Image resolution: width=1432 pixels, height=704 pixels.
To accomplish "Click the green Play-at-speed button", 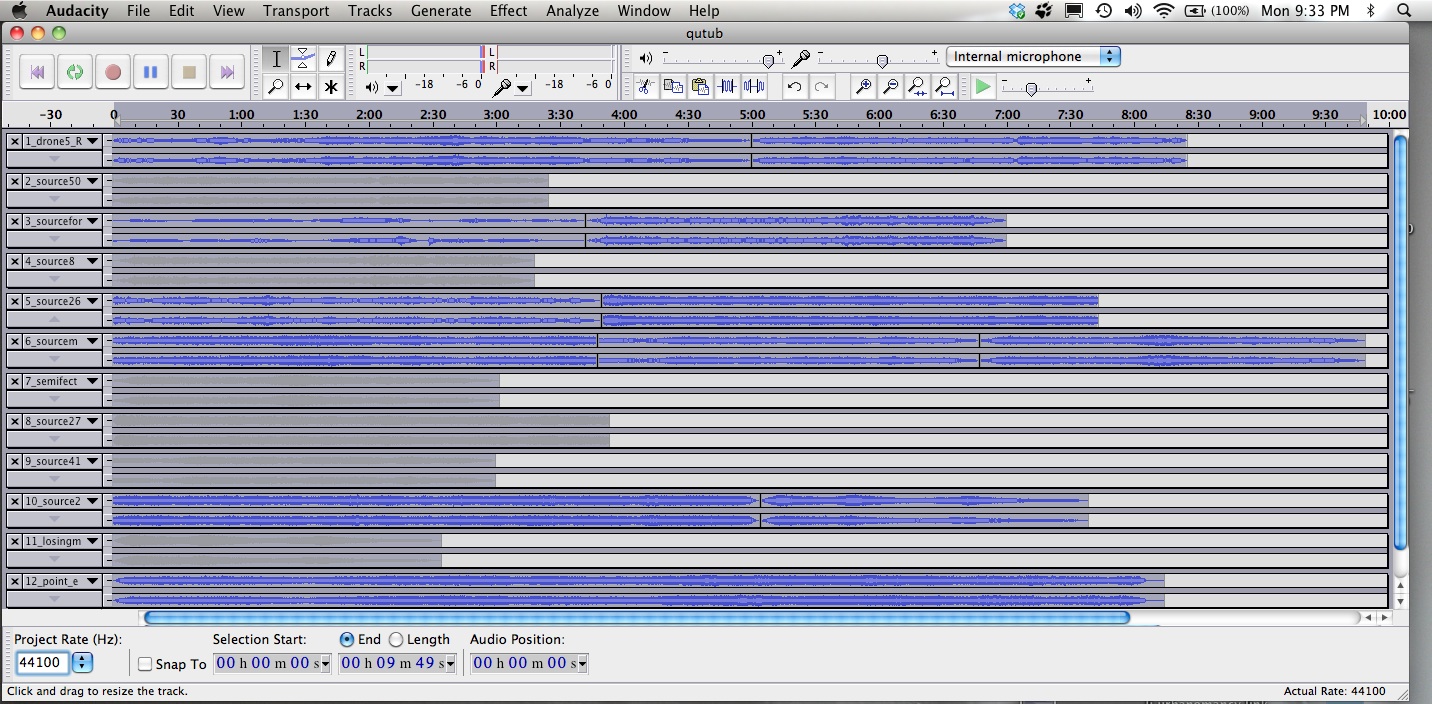I will 983,87.
